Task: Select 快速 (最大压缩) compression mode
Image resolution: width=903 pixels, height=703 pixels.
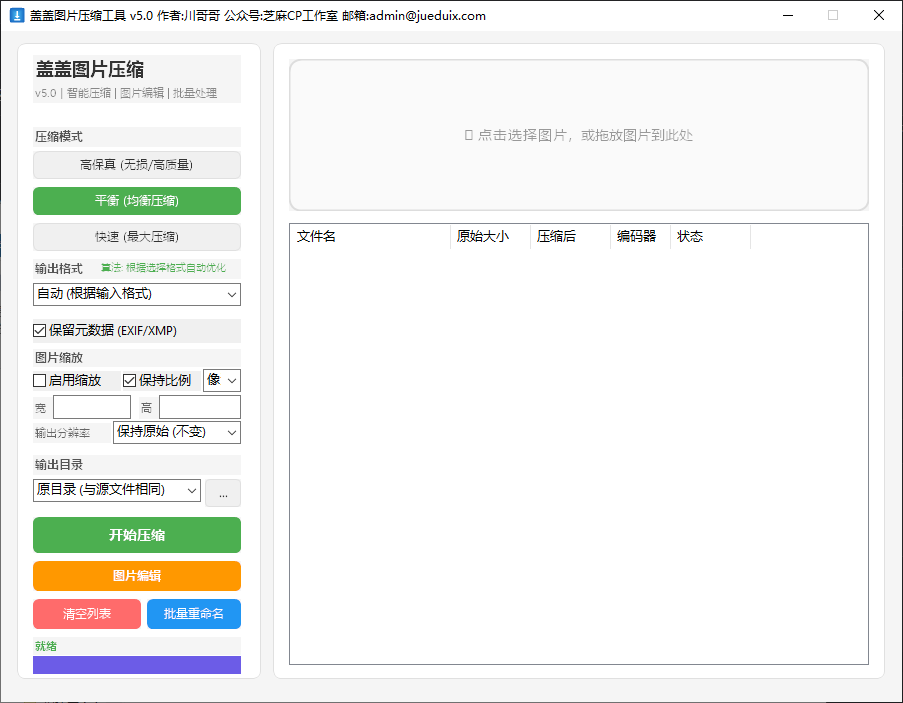Action: [x=136, y=237]
